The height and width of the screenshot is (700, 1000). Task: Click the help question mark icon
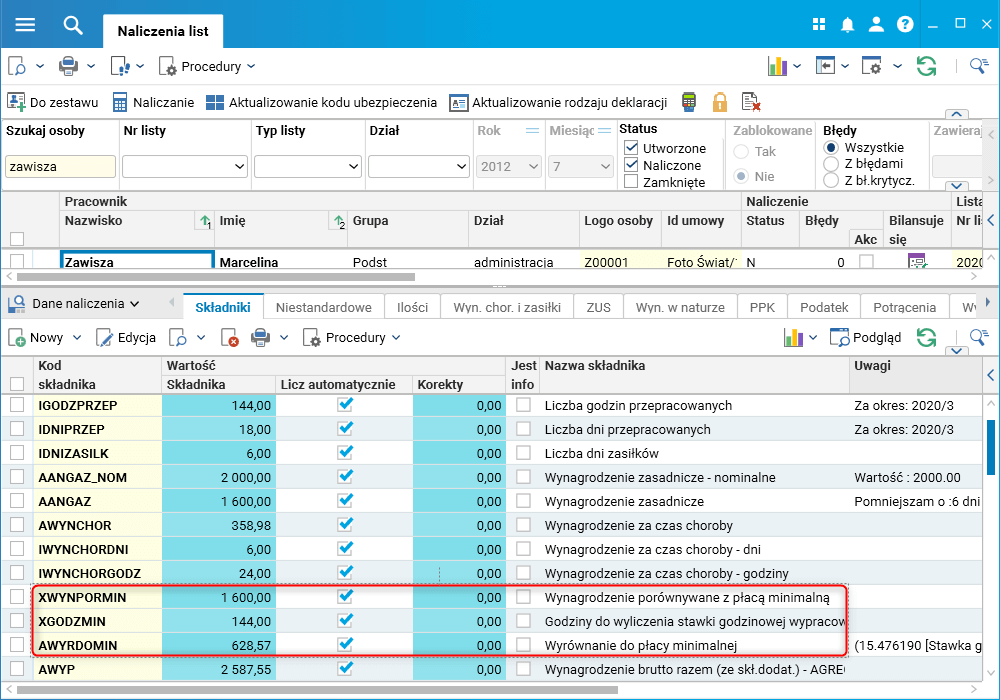905,25
